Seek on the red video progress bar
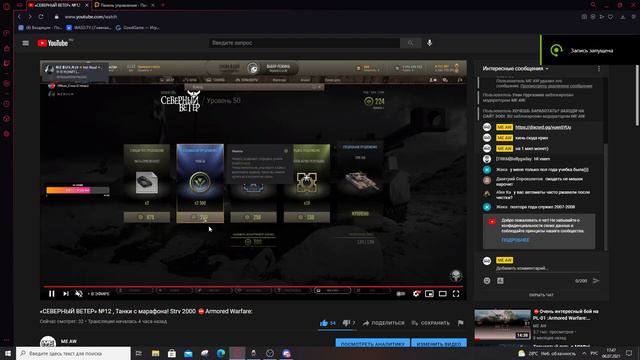The image size is (640, 360). pos(253,287)
